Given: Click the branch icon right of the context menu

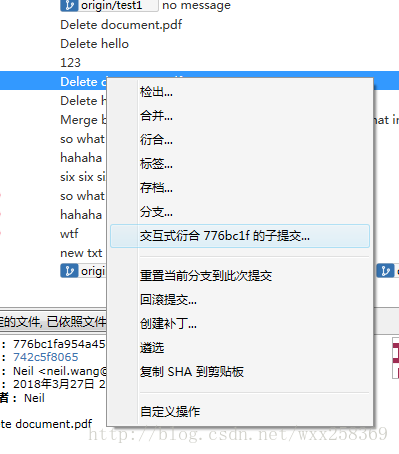Looking at the screenshot, I should tap(385, 271).
